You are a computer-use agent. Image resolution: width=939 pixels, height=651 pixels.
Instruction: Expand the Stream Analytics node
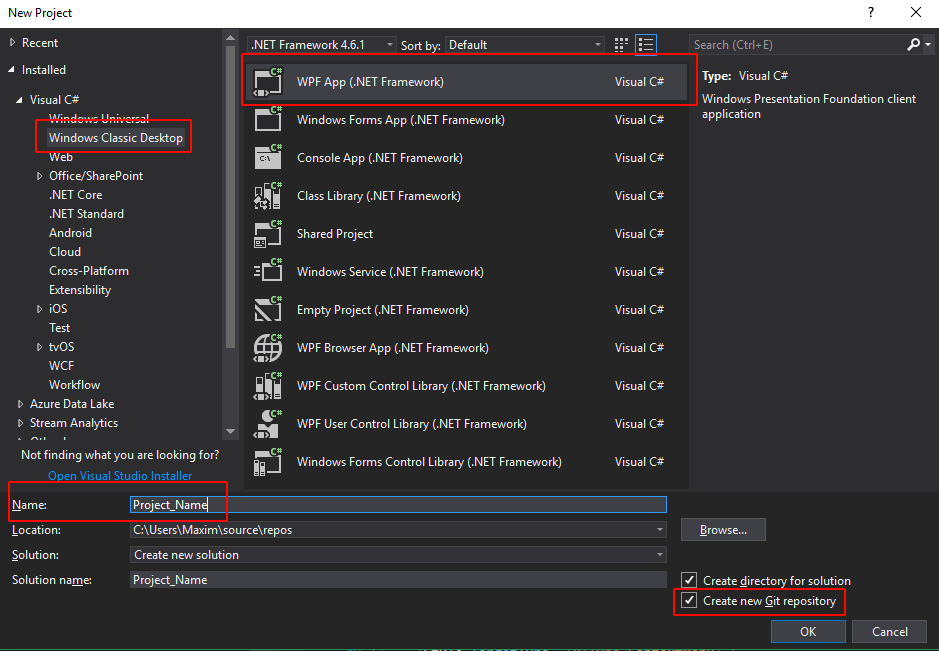[20, 423]
